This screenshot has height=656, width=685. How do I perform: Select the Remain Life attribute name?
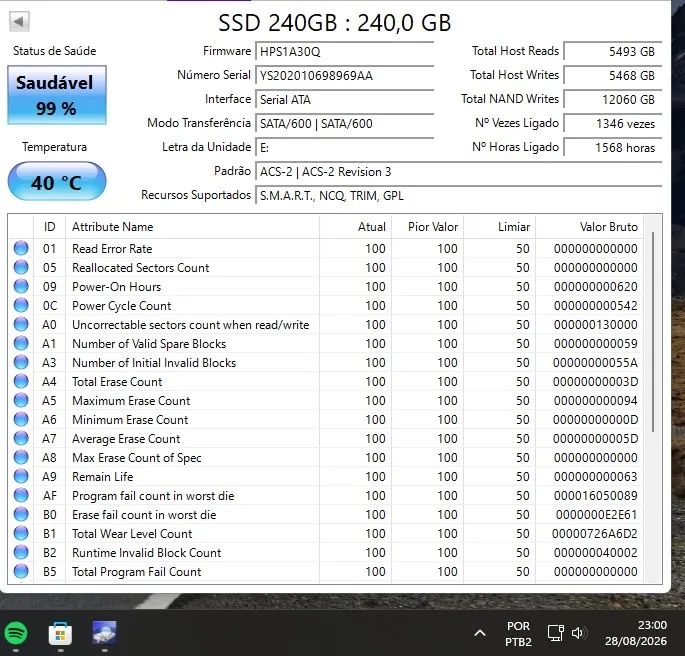tap(103, 476)
